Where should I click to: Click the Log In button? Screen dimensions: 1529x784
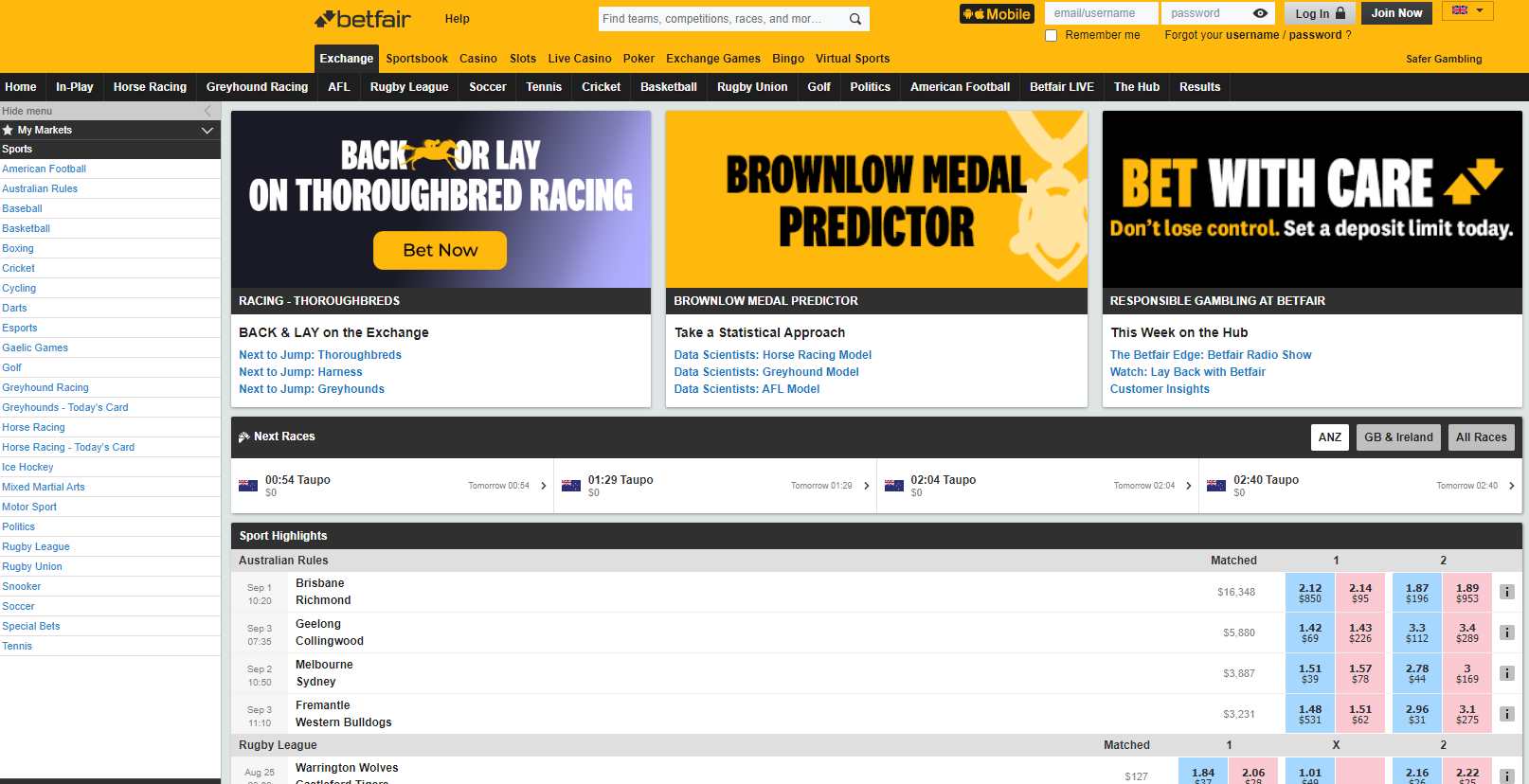(x=1321, y=13)
